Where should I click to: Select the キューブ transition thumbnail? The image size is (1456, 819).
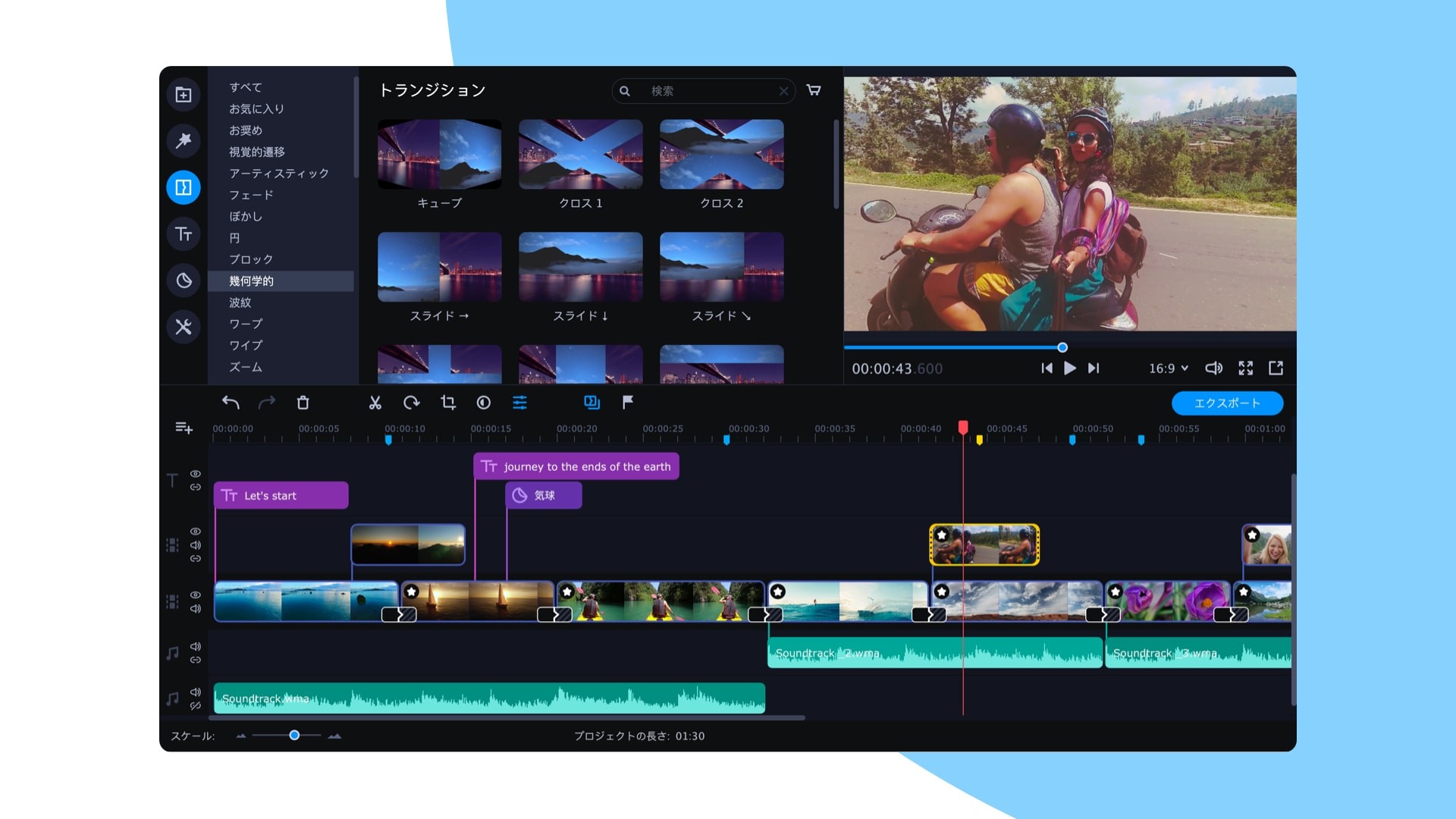point(439,154)
